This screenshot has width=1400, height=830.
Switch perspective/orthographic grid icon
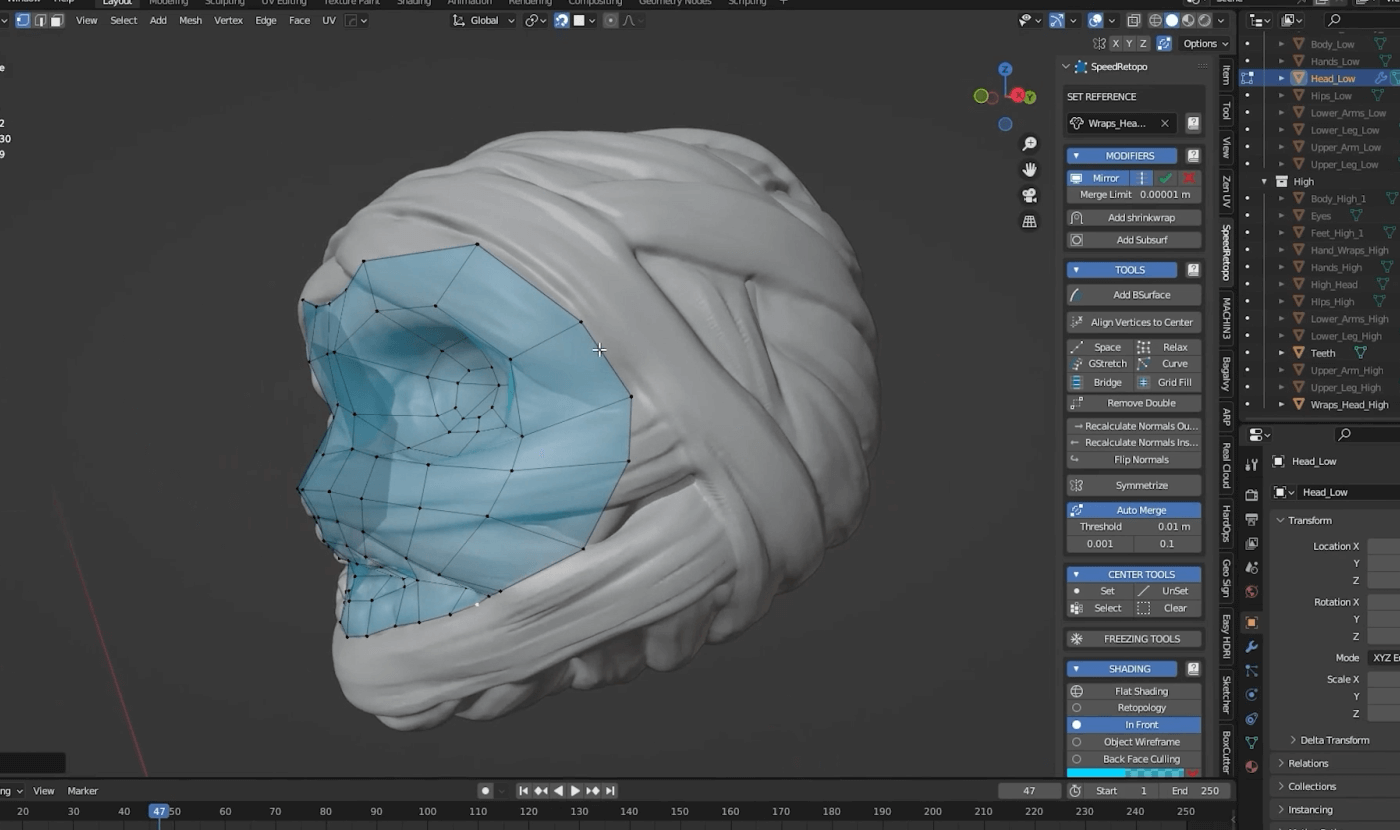pyautogui.click(x=1029, y=222)
